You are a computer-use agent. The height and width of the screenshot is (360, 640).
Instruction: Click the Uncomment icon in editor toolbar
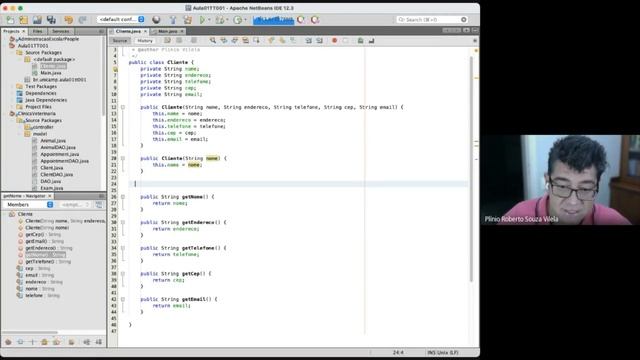click(371, 40)
